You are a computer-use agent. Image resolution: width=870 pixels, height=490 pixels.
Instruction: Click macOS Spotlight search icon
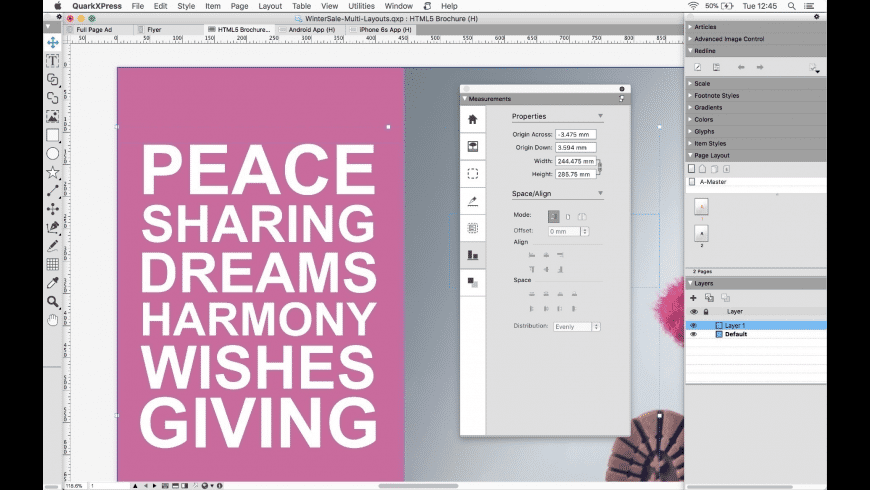pyautogui.click(x=792, y=6)
